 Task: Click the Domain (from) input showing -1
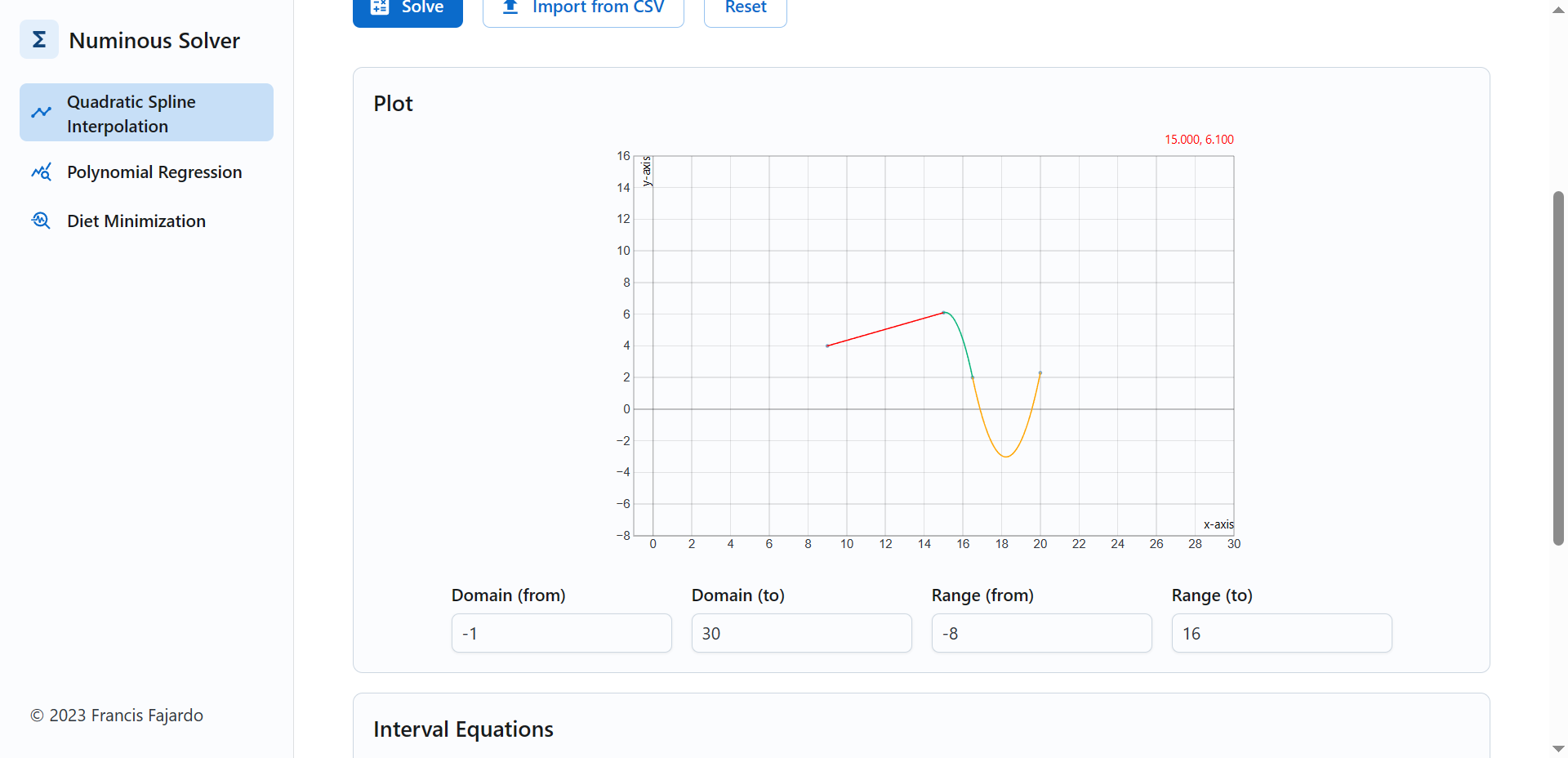561,632
